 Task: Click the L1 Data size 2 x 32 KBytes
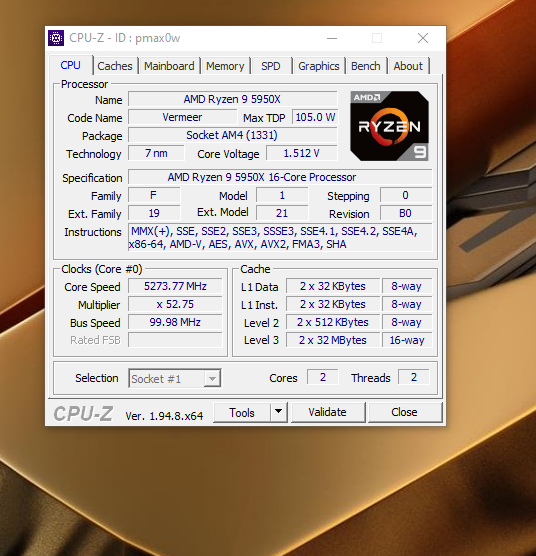[x=333, y=286]
